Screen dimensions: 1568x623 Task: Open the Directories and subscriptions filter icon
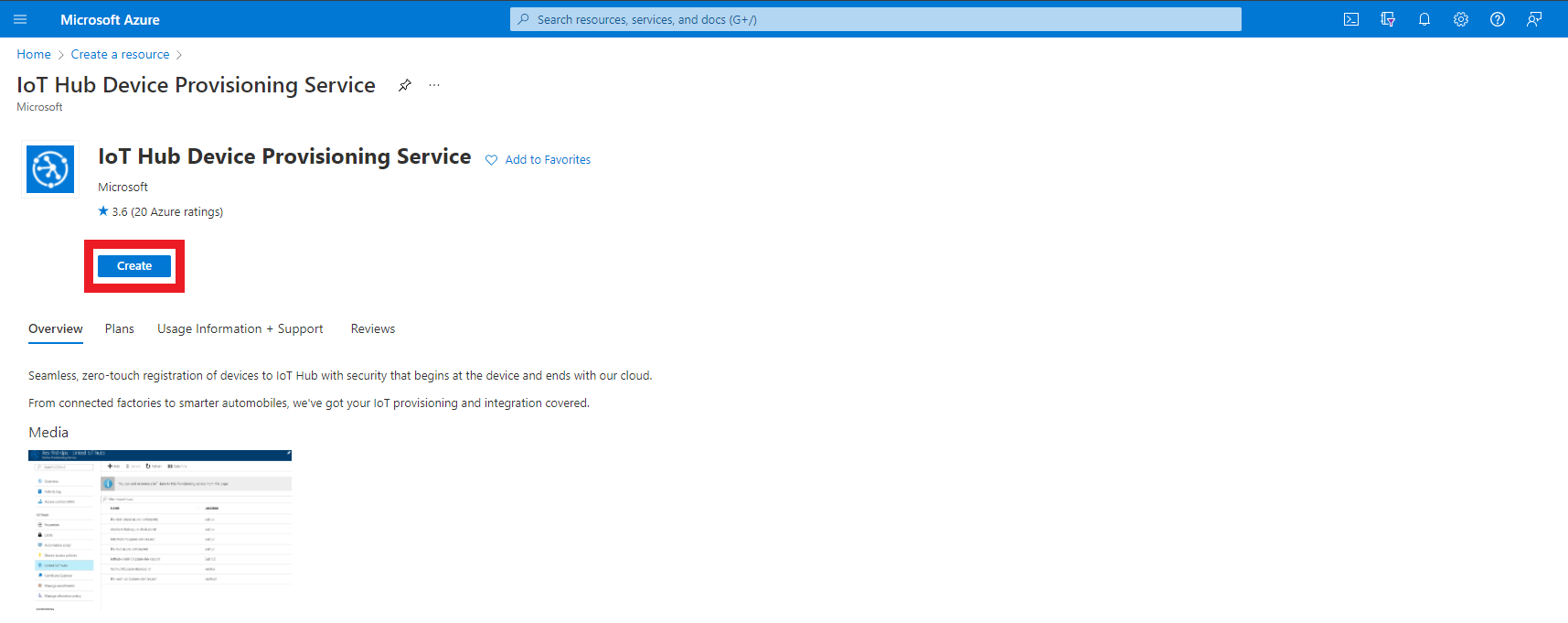1388,19
